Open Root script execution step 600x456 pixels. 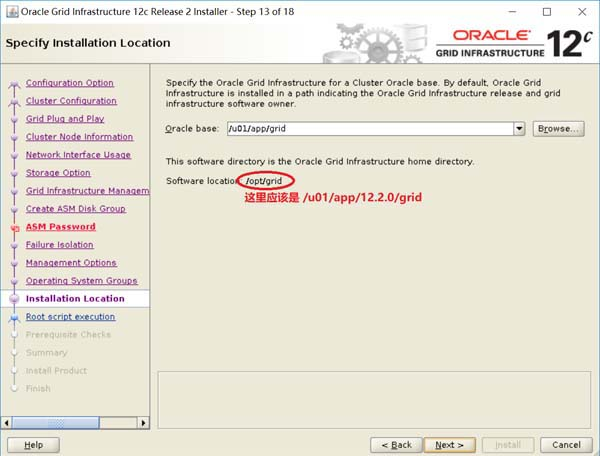tap(70, 317)
